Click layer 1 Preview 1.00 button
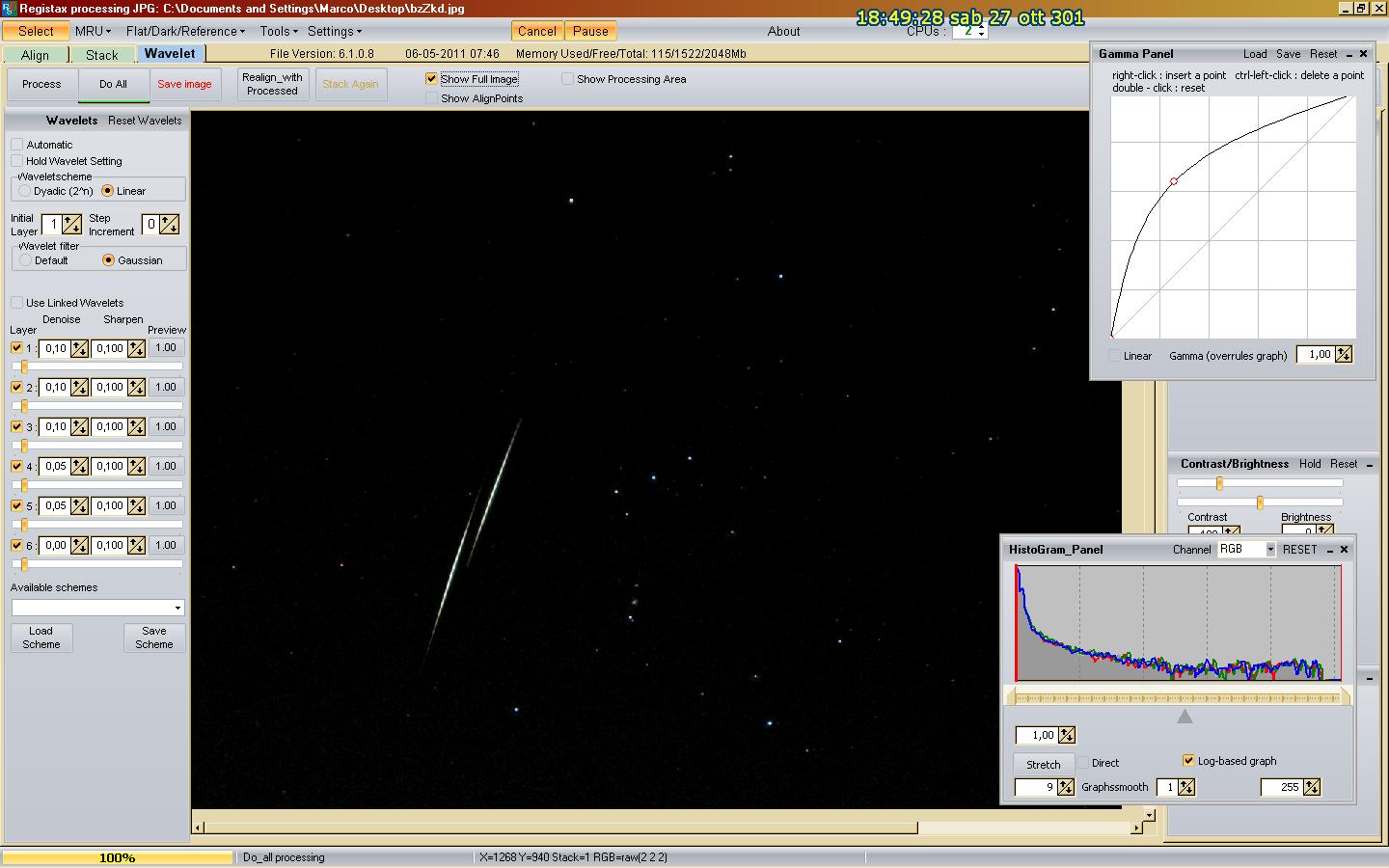 click(166, 348)
